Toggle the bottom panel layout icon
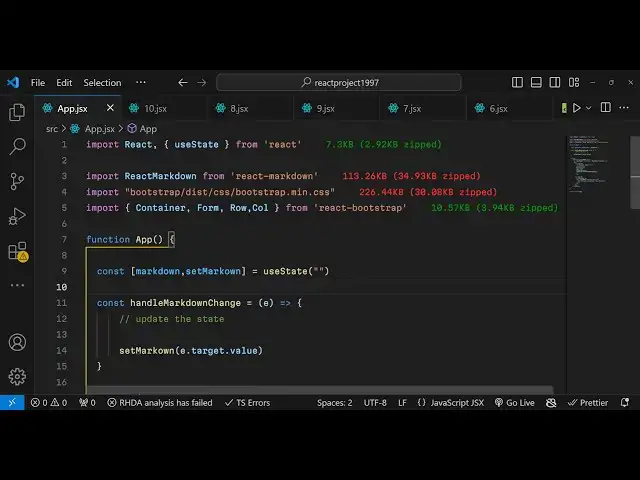 536,82
